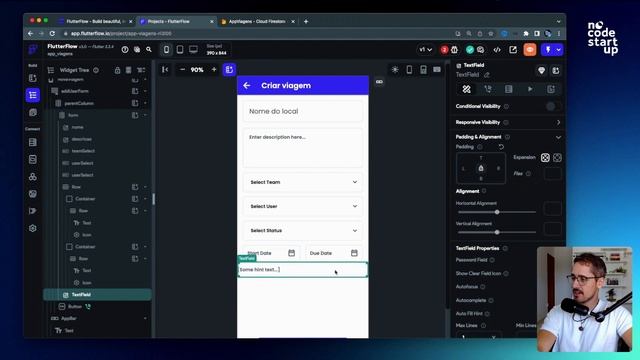Click the red issues counter badge
The image size is (640, 360).
coord(444,50)
